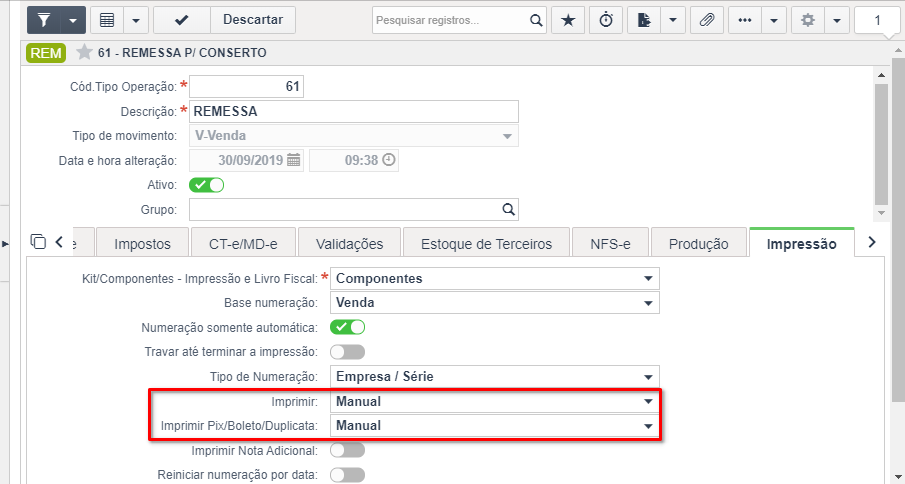Confirm changes with the checkmark button

[181, 20]
